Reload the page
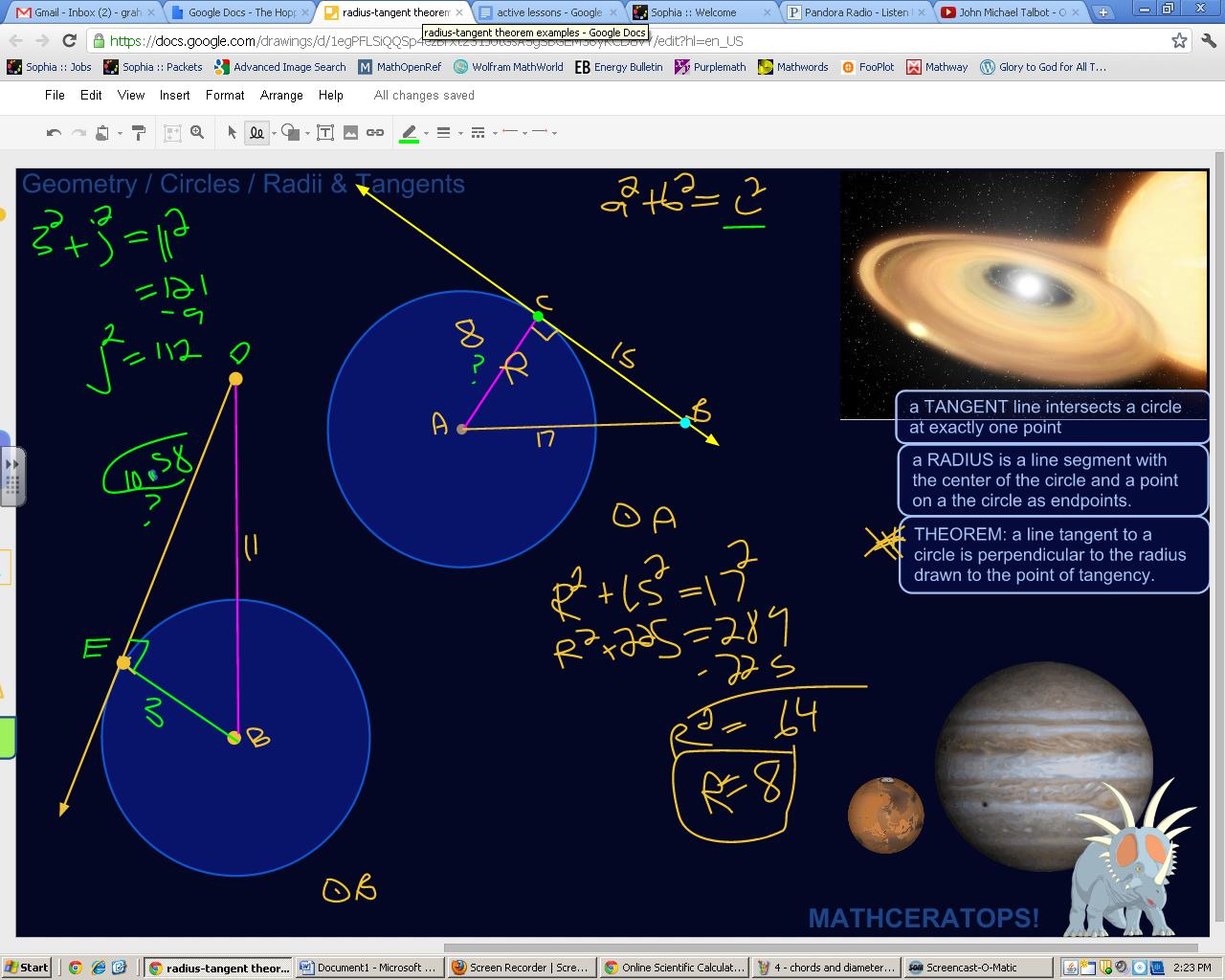The image size is (1225, 980). (69, 40)
